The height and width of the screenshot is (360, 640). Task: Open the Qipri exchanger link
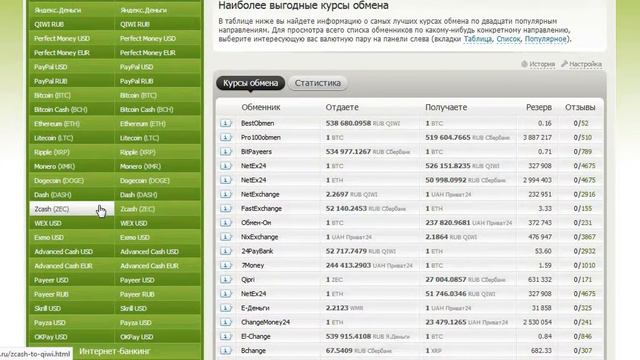248,280
